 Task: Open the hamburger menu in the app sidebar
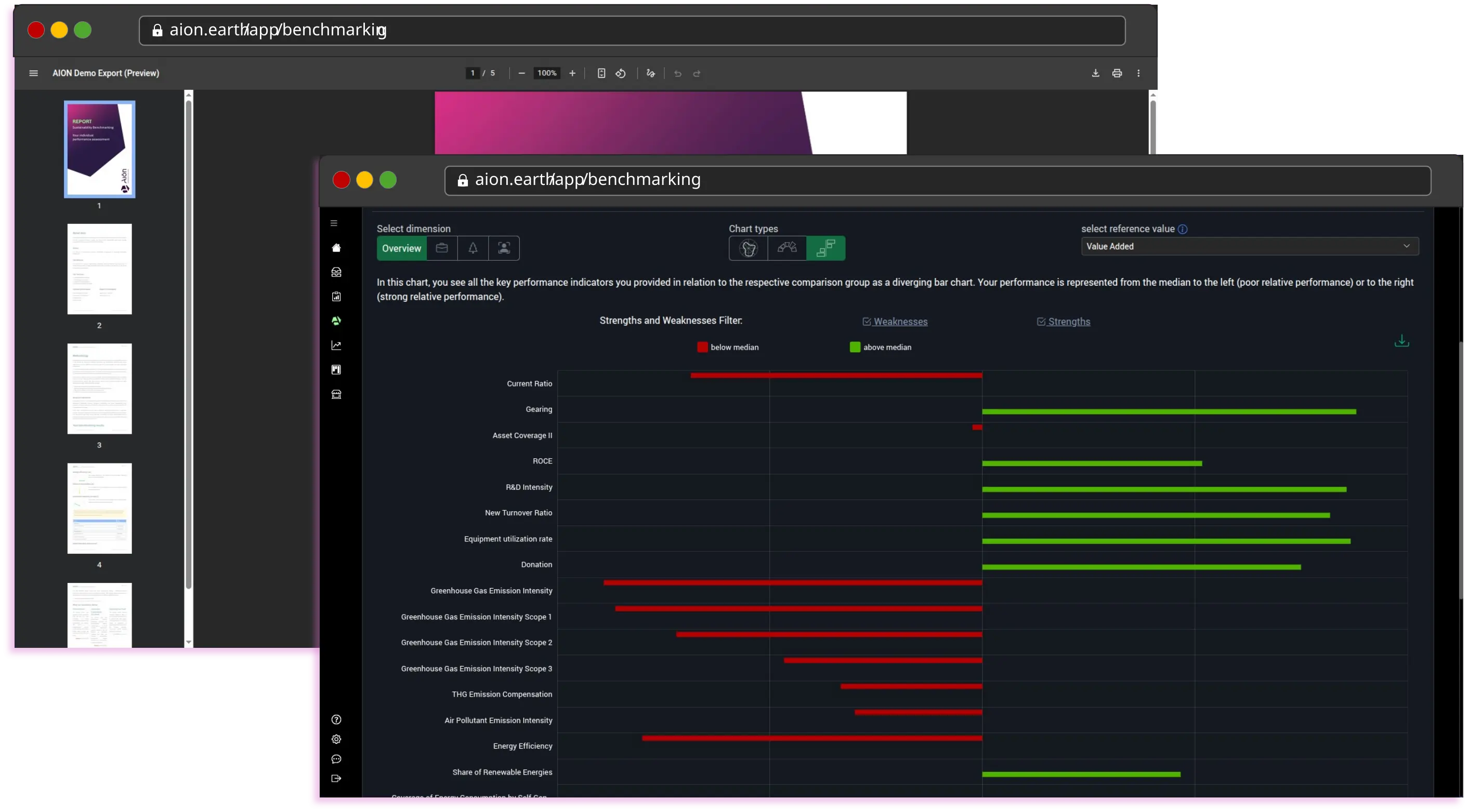point(334,223)
